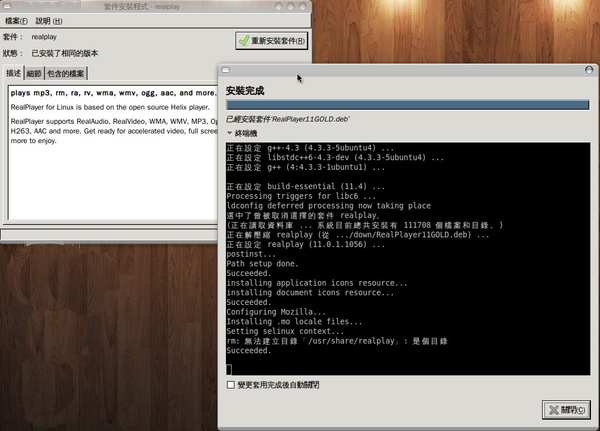Screen dimensions: 600x431
Task: Click terminal line with build-essential (11.4)
Action: click(x=305, y=186)
